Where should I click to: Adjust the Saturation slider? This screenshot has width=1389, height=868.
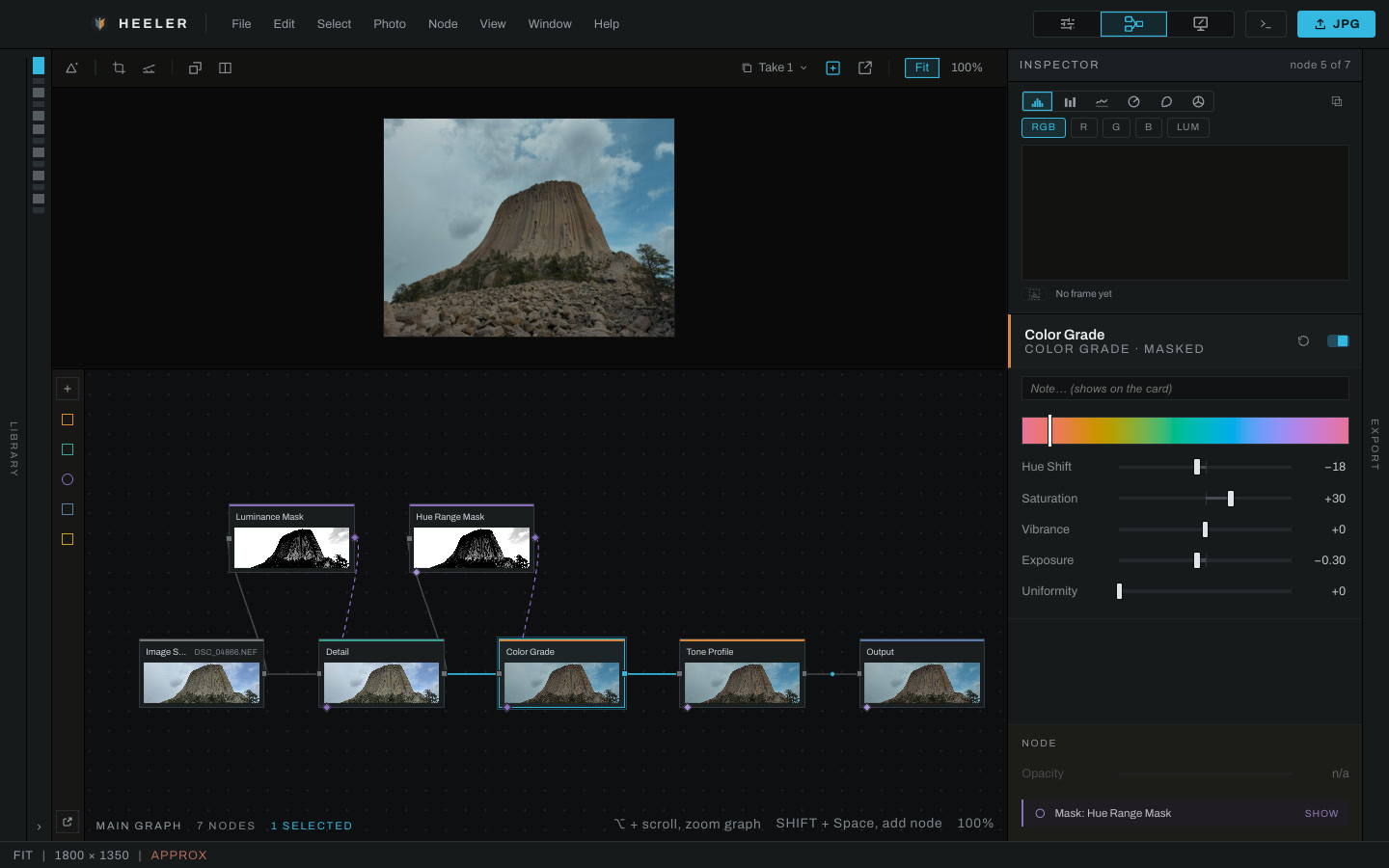1205,499
